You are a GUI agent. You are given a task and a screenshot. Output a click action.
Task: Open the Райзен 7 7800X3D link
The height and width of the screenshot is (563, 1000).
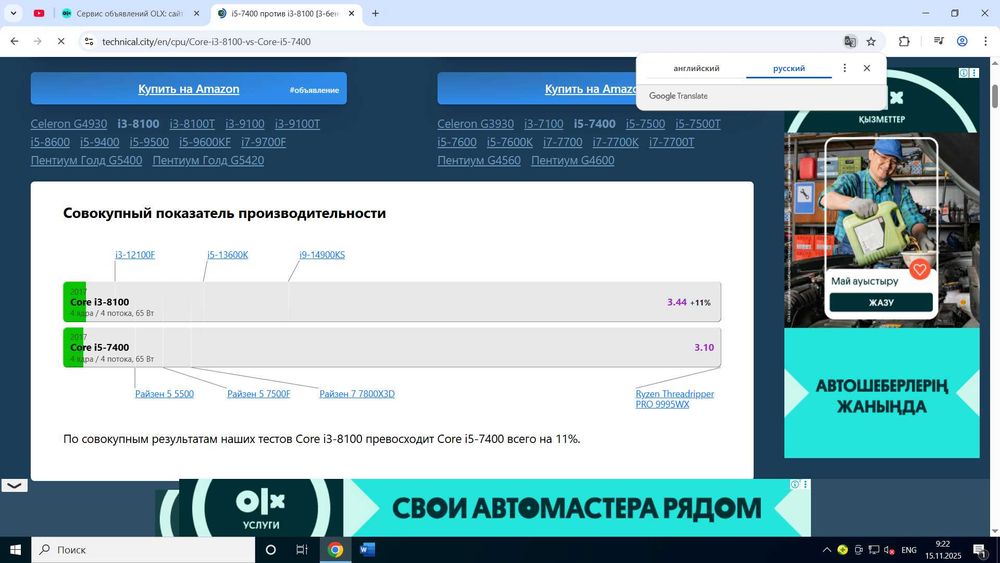click(357, 394)
